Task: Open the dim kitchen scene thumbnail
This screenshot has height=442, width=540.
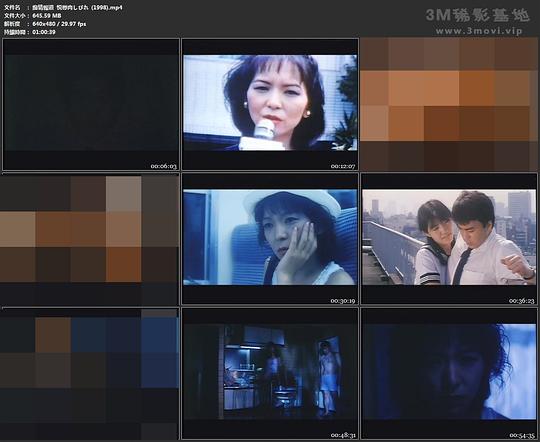Action: (x=270, y=374)
